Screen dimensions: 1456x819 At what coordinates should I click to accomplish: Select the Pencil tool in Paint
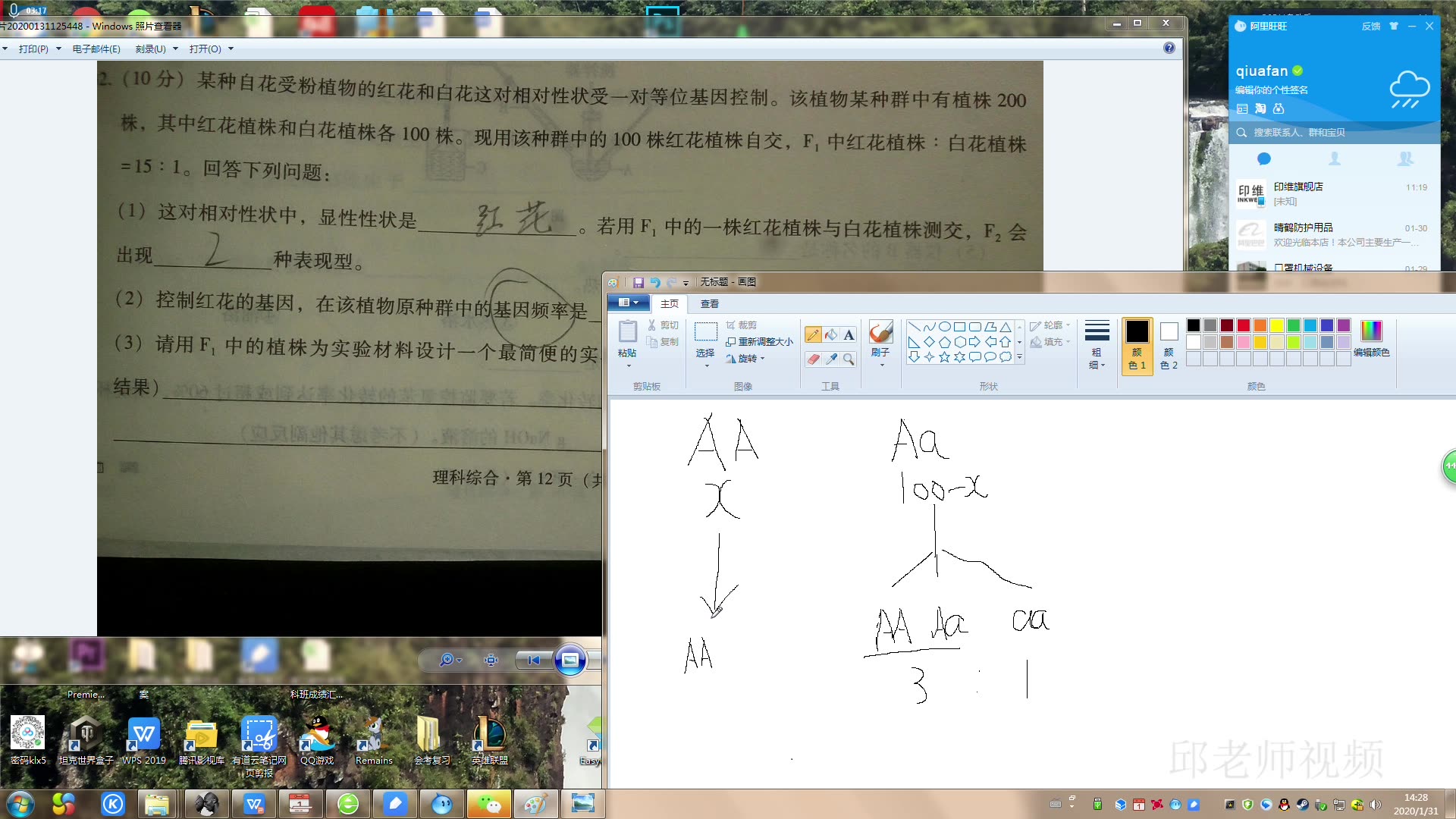pos(813,335)
